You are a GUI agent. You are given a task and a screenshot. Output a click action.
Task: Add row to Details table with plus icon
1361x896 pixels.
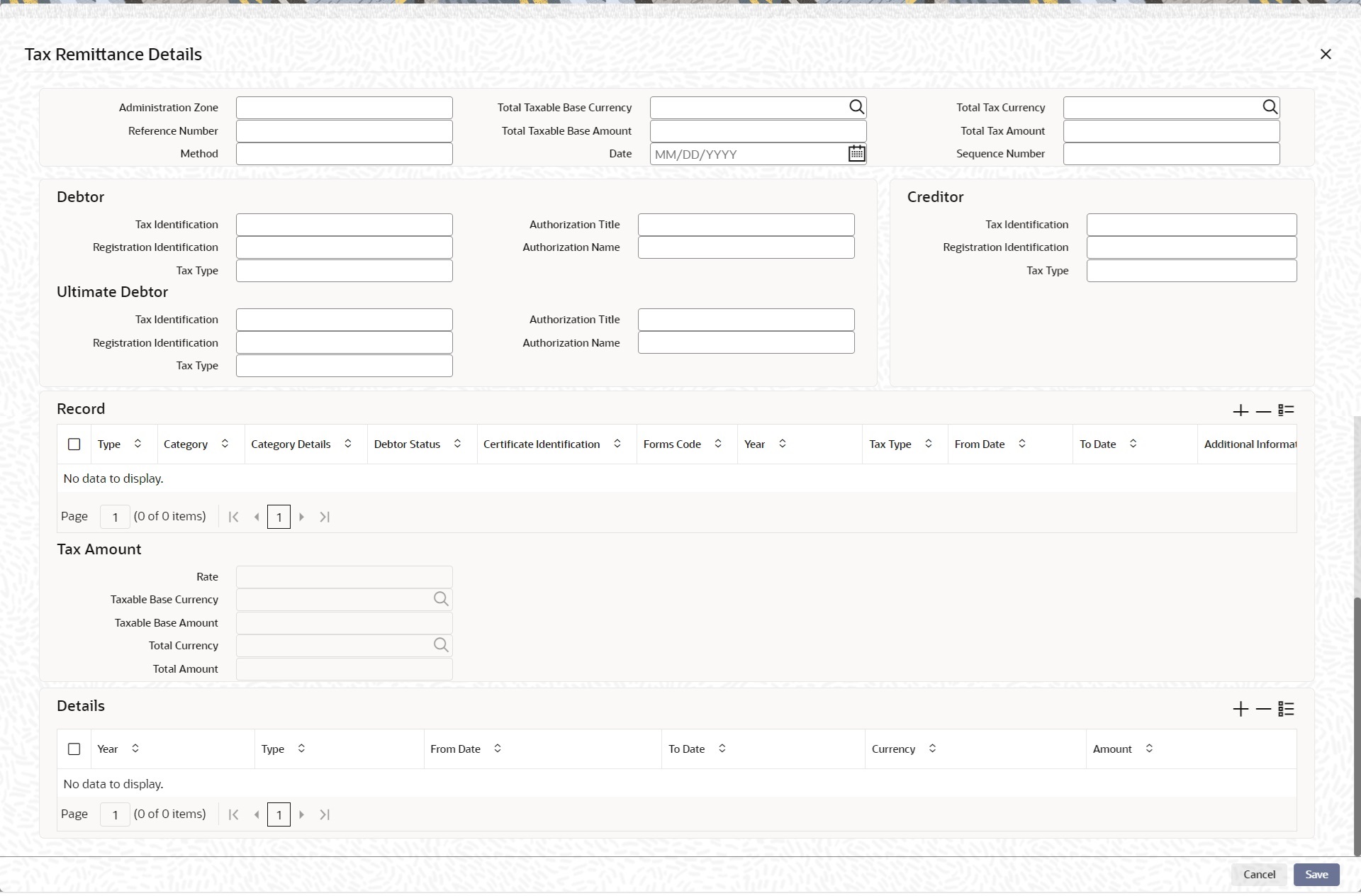(x=1240, y=709)
